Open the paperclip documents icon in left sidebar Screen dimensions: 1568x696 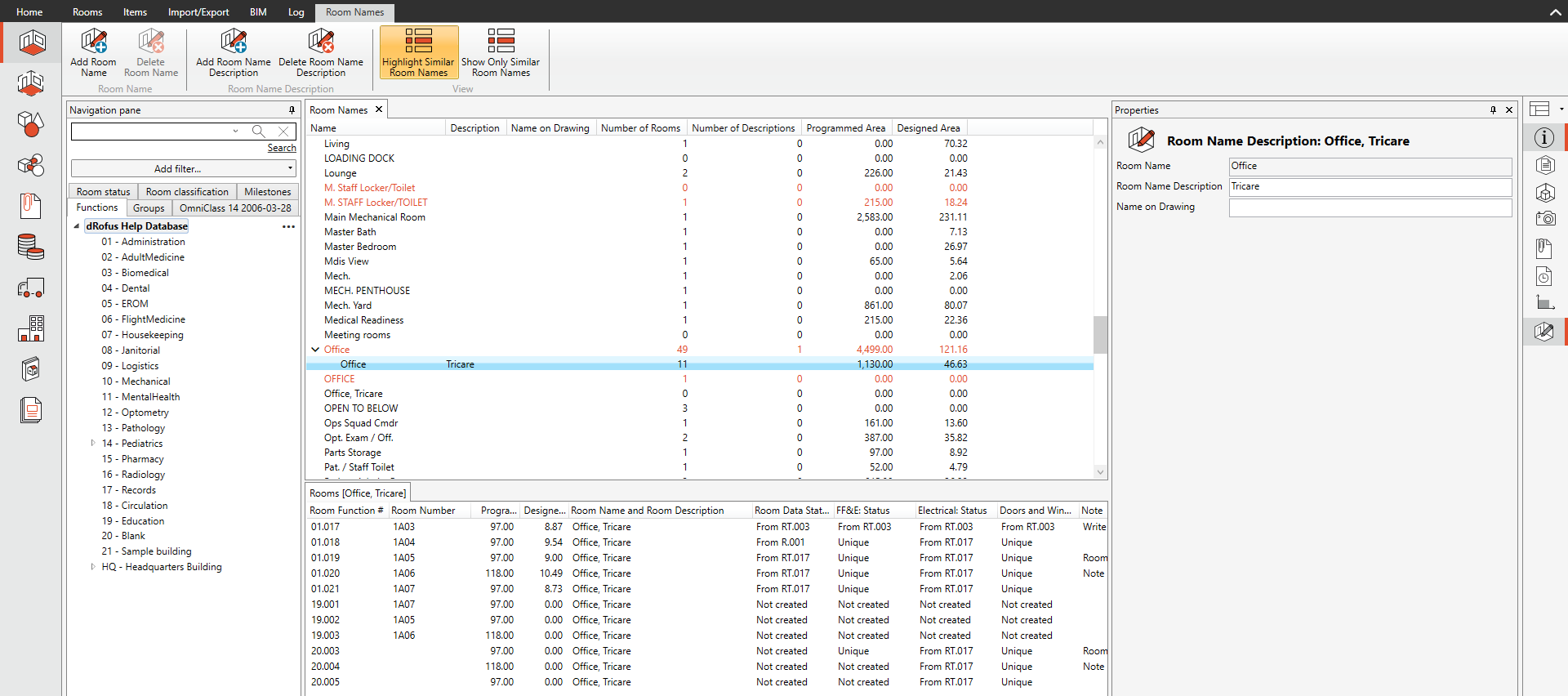[x=31, y=205]
